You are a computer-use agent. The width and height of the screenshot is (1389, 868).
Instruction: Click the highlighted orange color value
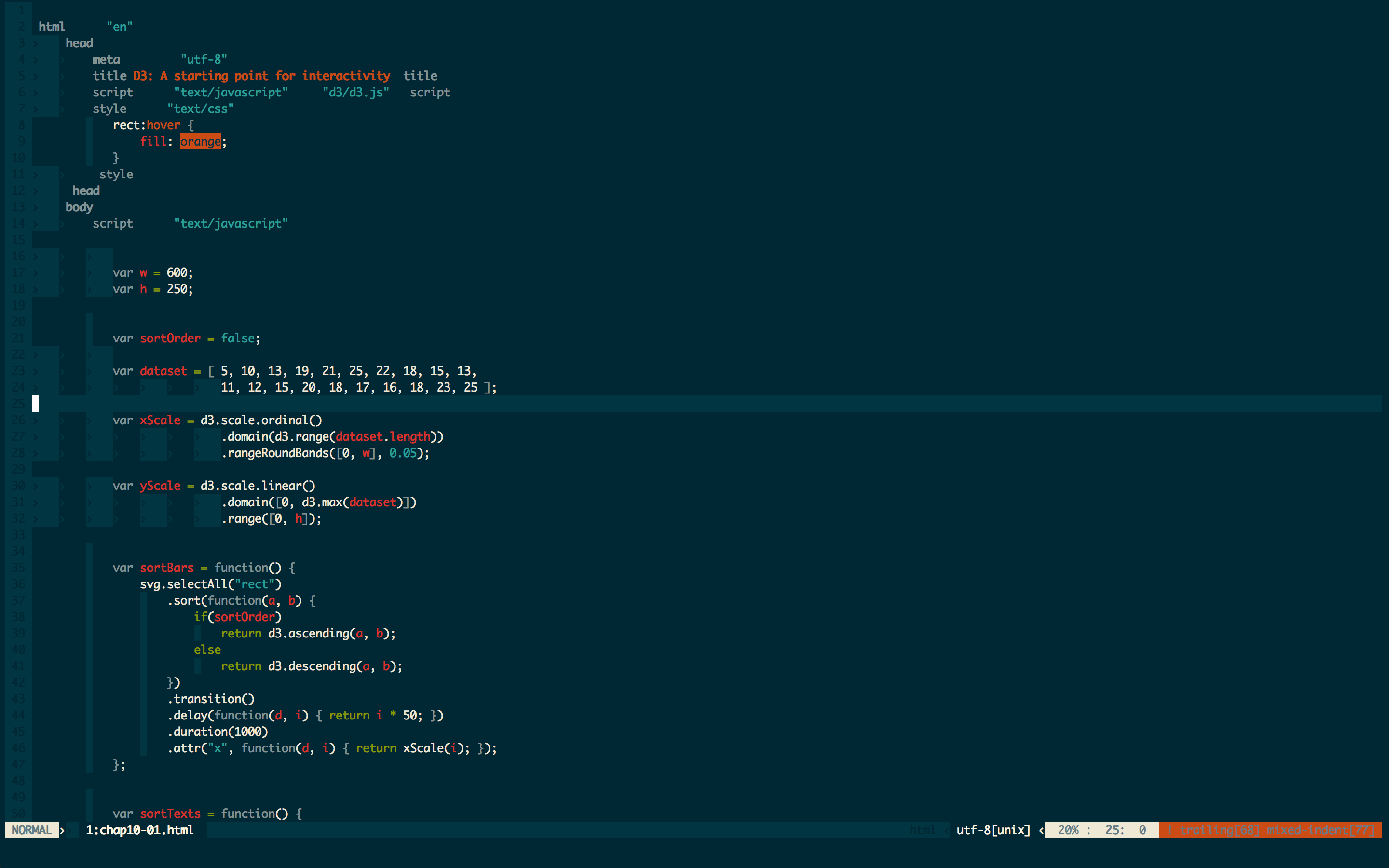(x=200, y=141)
